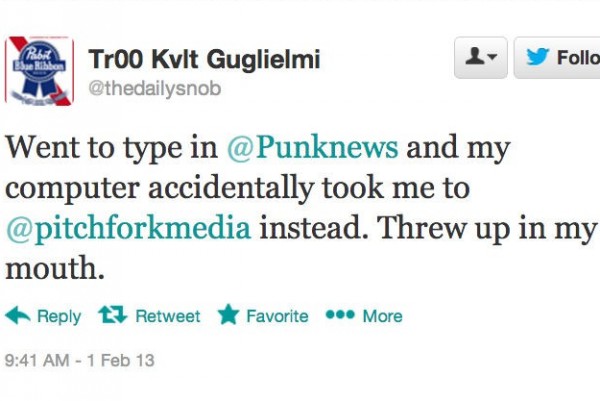Click the Twitter bird icon
The image size is (600, 401).
point(537,57)
